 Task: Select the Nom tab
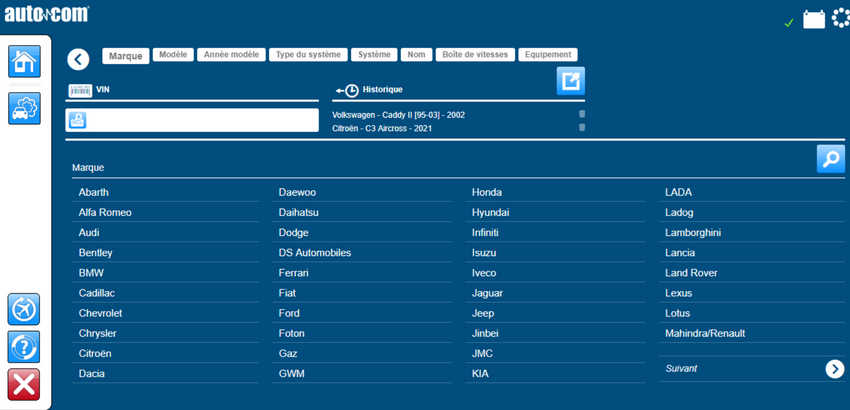point(416,54)
